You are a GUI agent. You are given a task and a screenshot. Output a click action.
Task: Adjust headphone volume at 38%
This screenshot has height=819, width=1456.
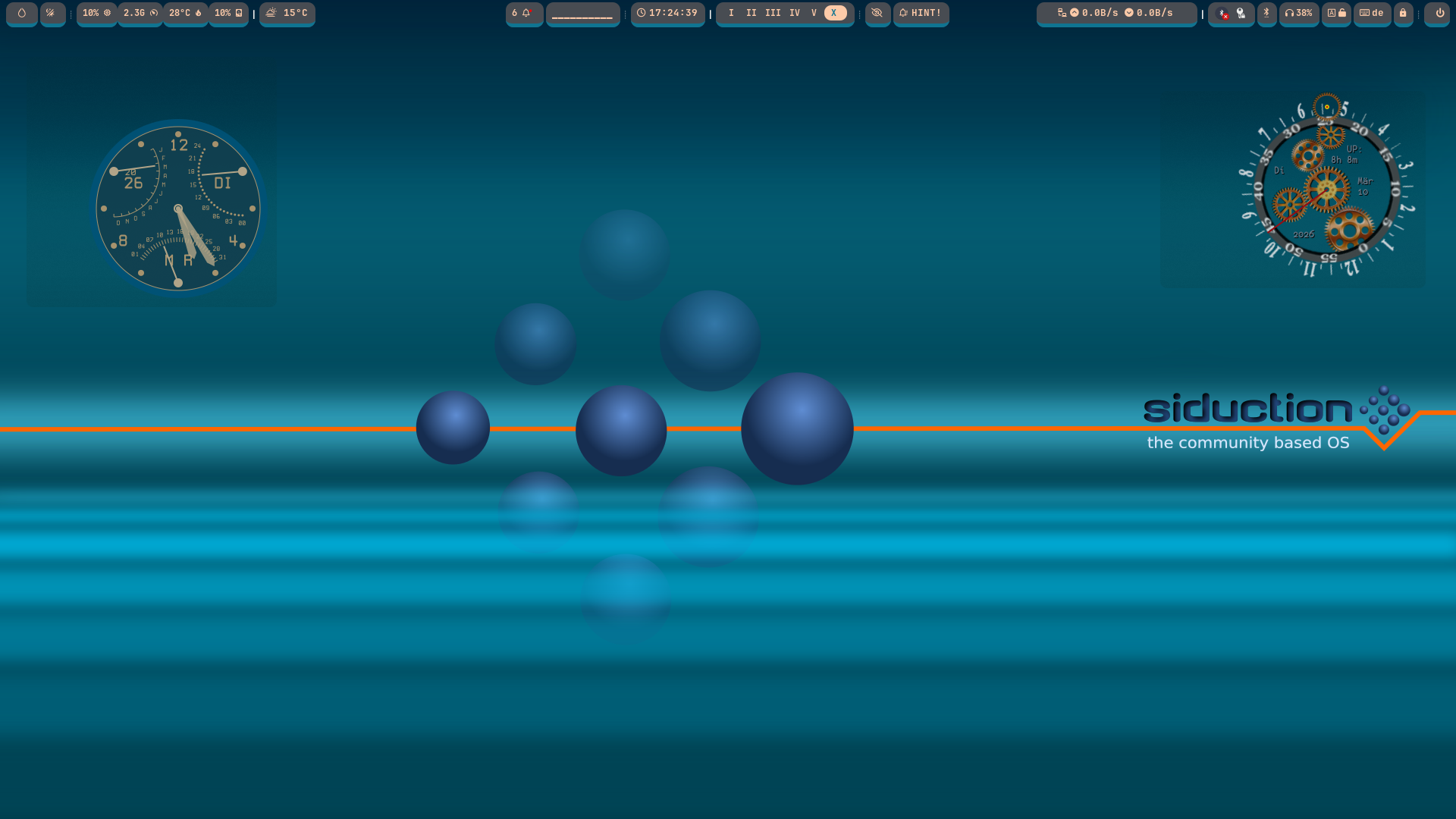click(1298, 13)
